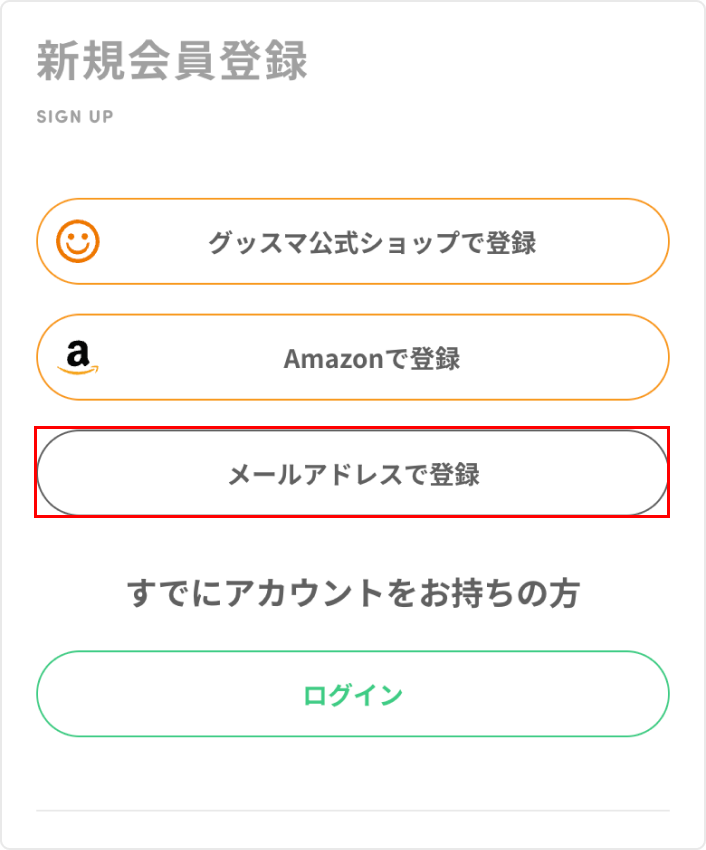Click the すでにアカウントをお持ちの方 heading
The width and height of the screenshot is (706, 850).
(353, 593)
